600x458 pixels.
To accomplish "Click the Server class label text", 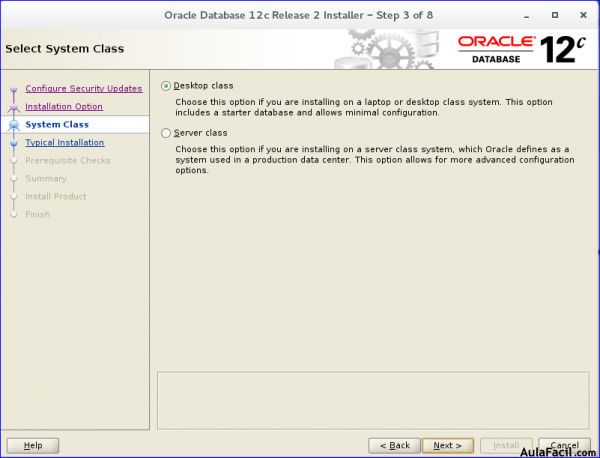I will [201, 133].
